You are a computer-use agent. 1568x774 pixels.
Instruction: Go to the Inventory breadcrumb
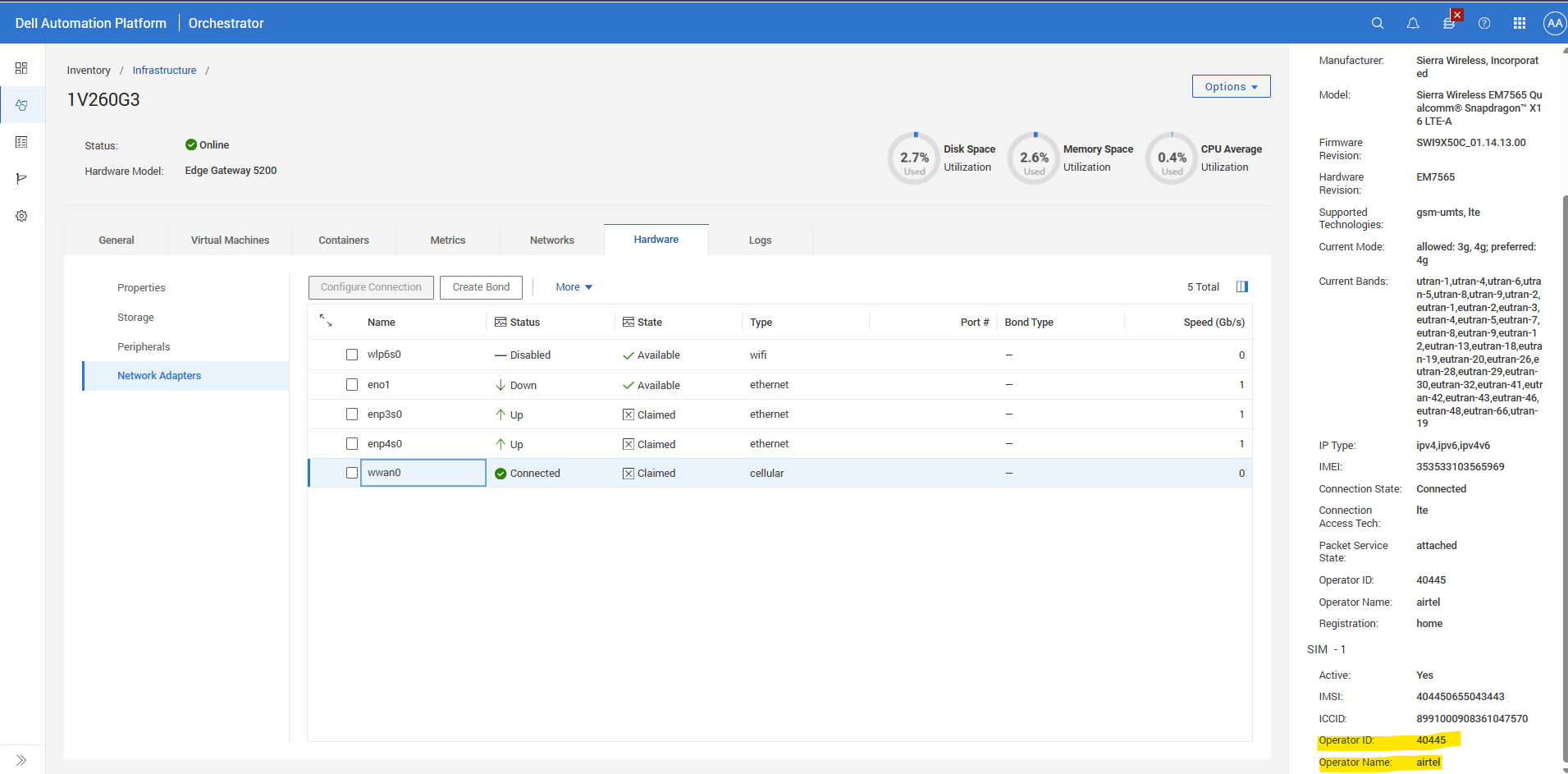coord(89,71)
